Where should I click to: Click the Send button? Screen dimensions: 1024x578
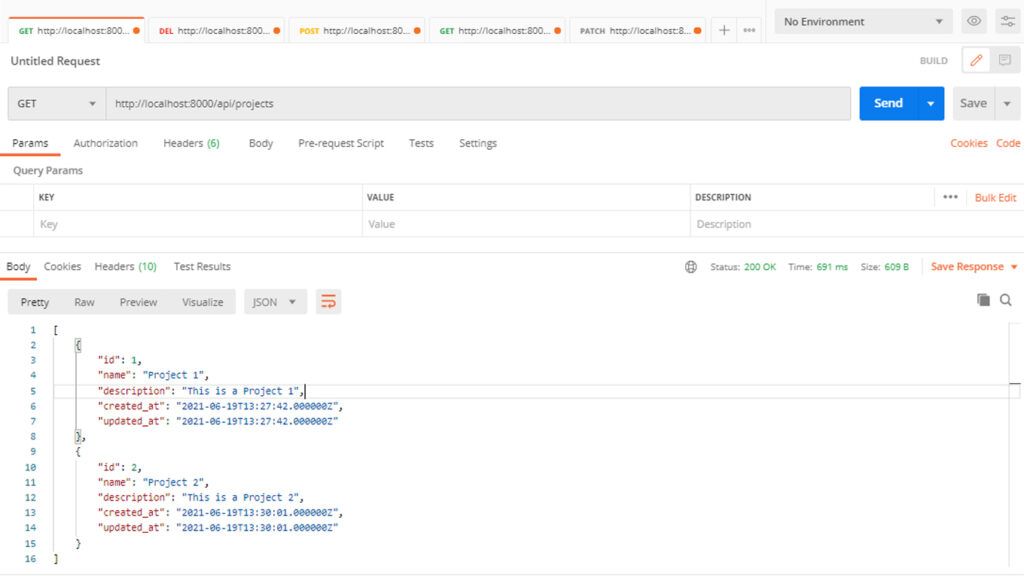point(888,103)
